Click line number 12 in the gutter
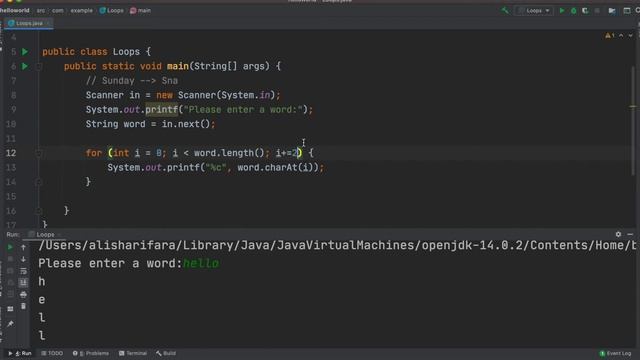 [x=11, y=153]
